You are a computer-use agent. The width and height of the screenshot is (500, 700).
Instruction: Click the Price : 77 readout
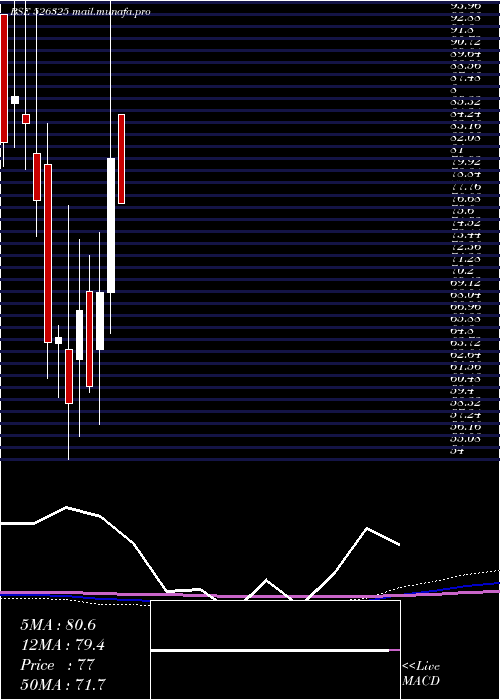point(57,665)
